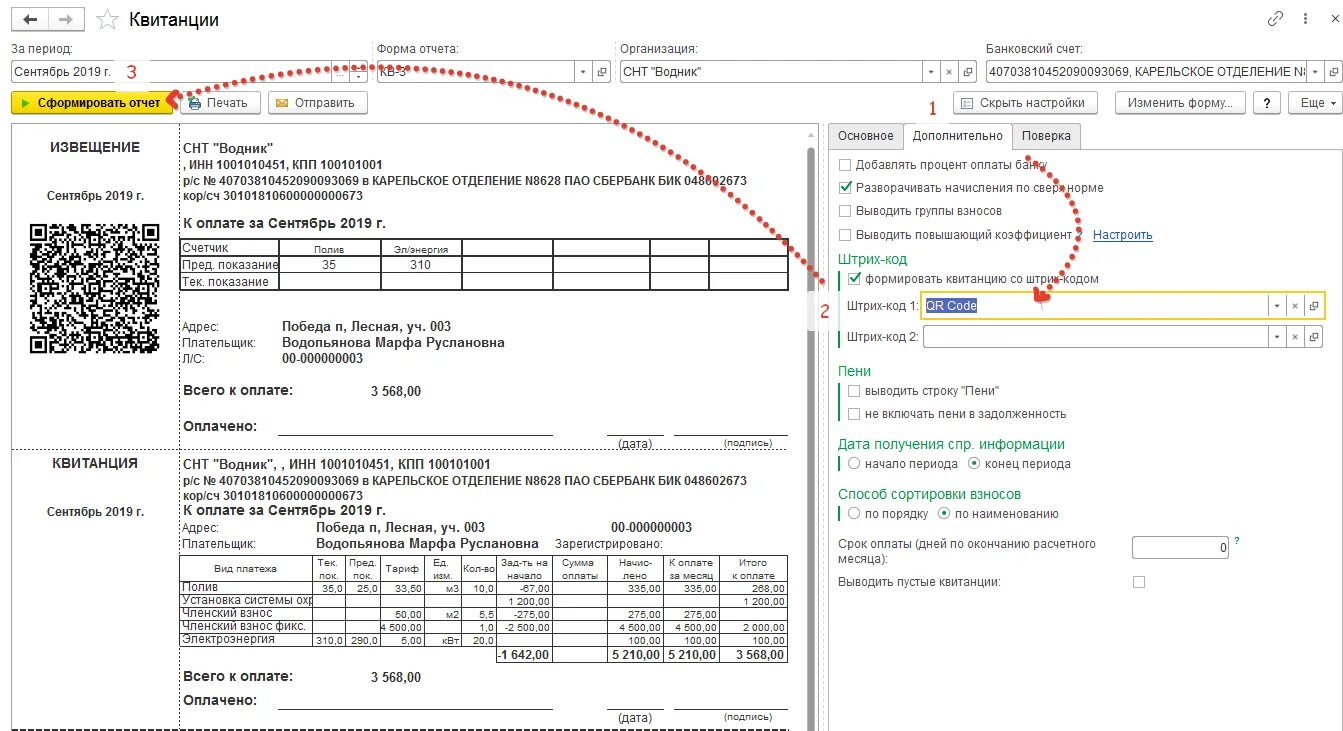Select the КВИТАНЦИЯ heading cell

pos(95,464)
